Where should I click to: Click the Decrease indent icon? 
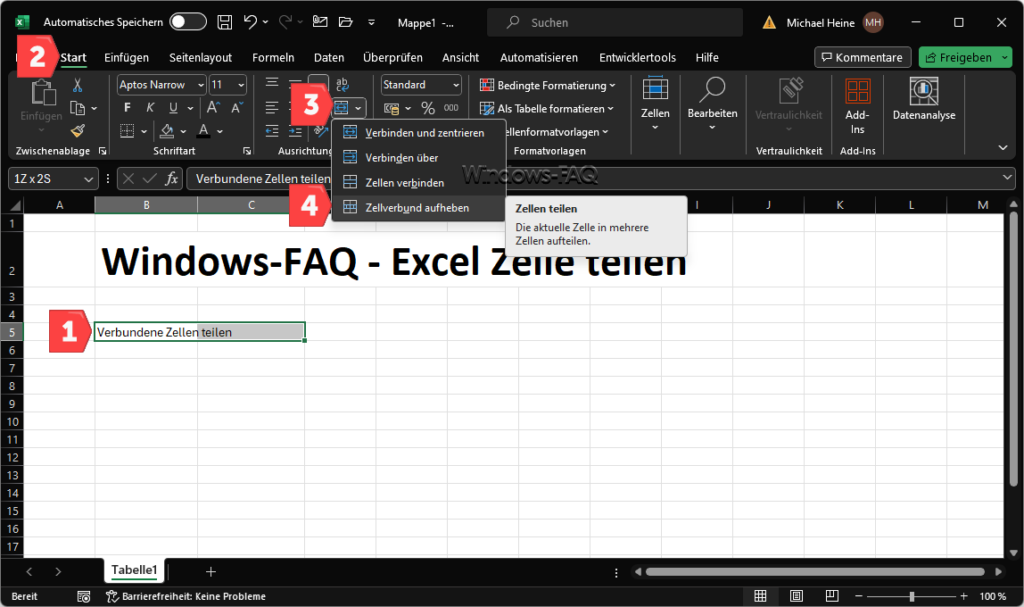[x=272, y=131]
